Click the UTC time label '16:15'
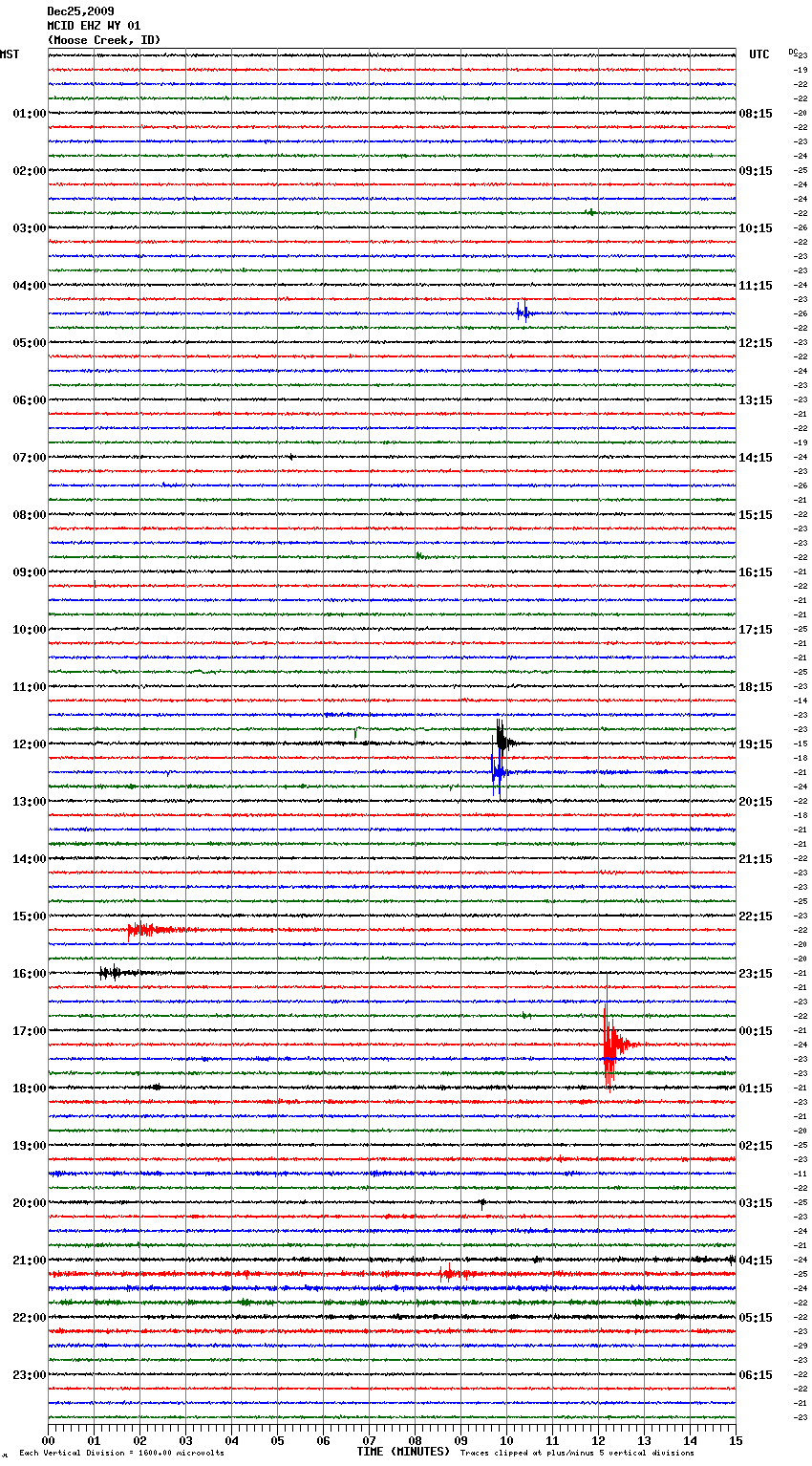812x1466 pixels. 756,572
